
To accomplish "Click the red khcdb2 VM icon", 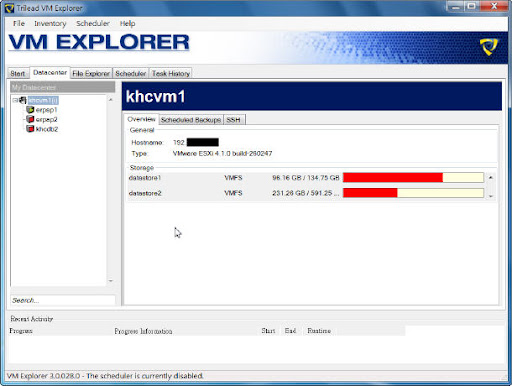I will 30,129.
